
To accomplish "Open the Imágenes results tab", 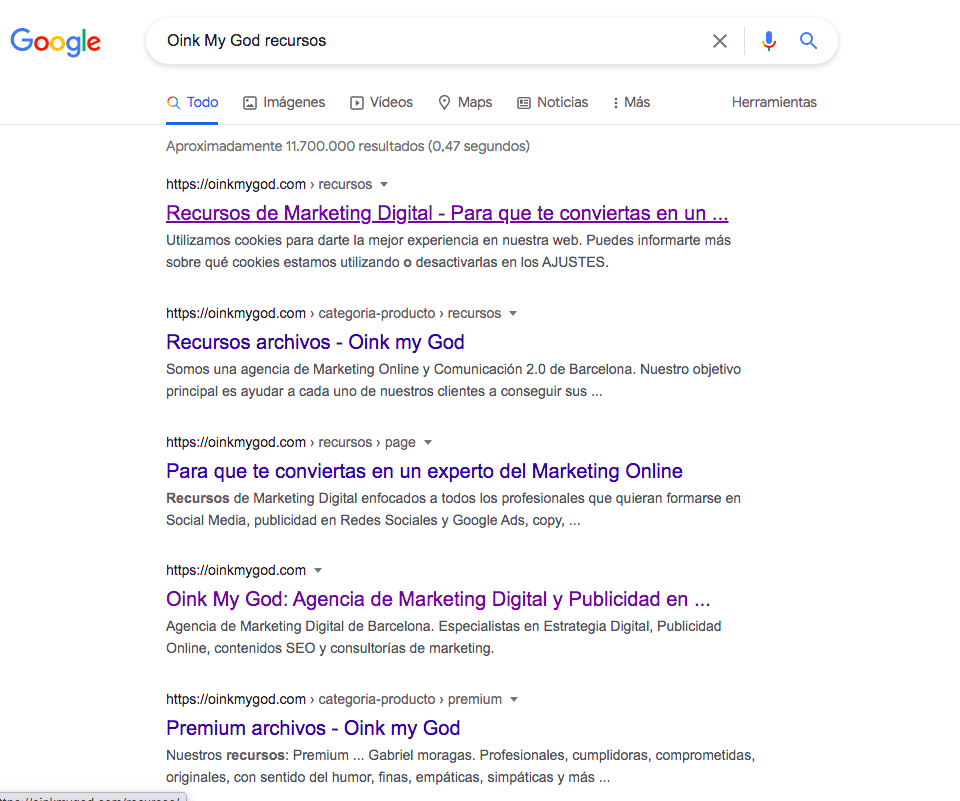I will coord(284,102).
